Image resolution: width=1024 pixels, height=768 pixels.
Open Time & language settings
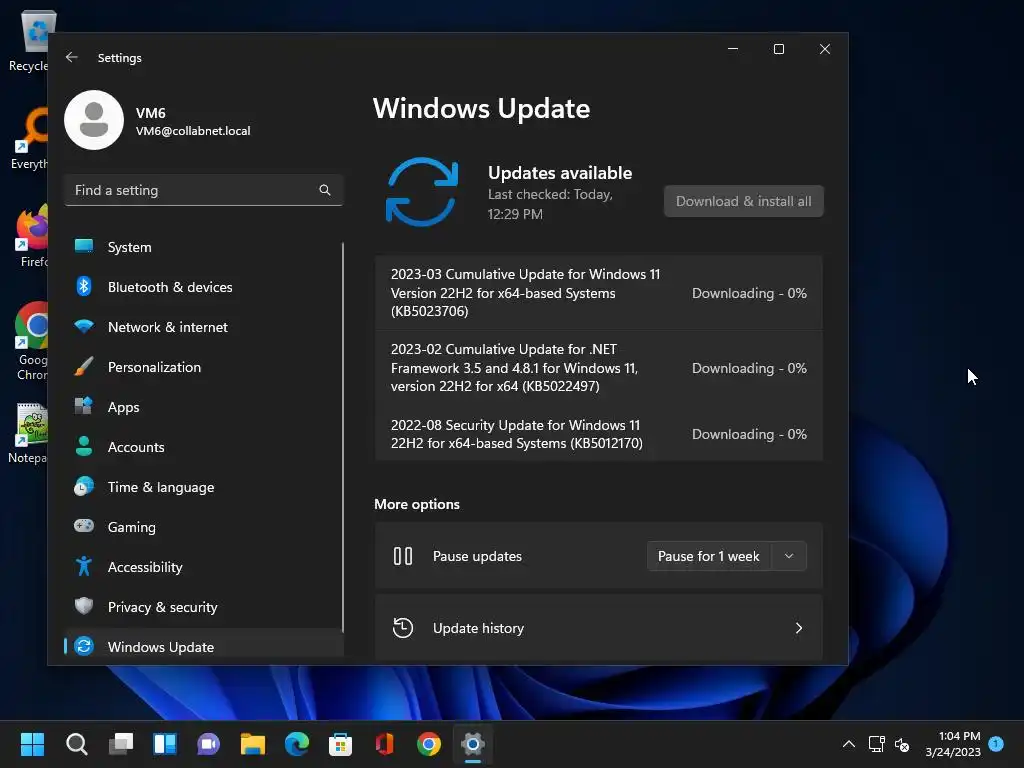pos(203,487)
